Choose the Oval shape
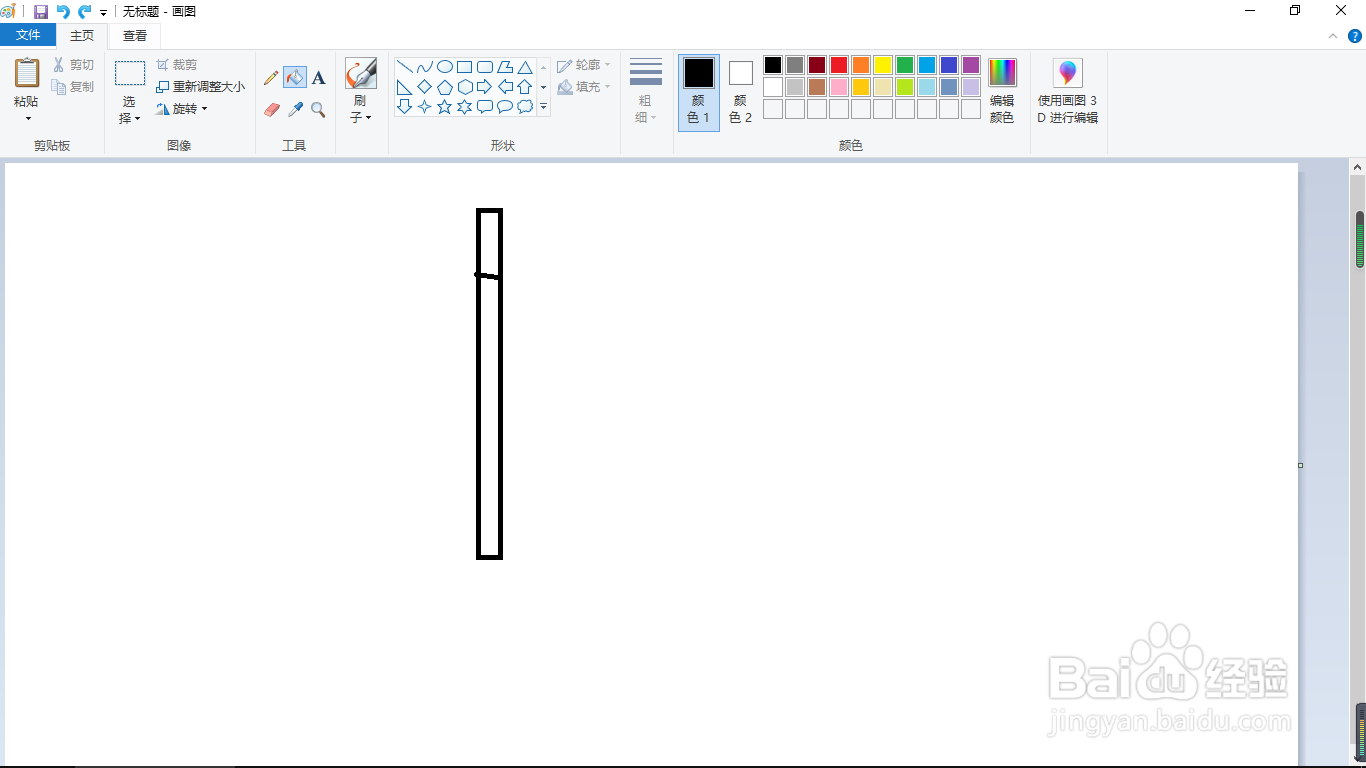Image resolution: width=1366 pixels, height=768 pixels. point(445,67)
